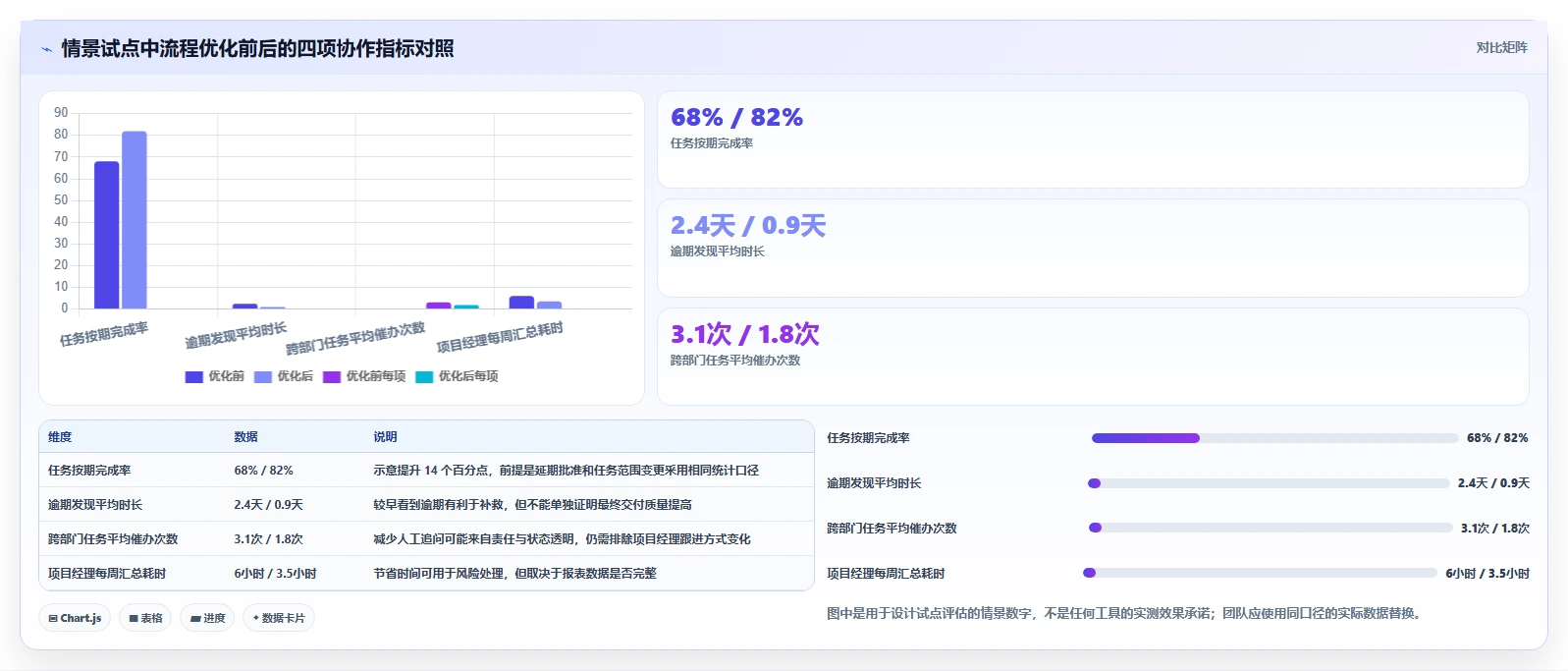1568x671 pixels.
Task: Click the note starting 减少人工追问
Action: point(562,539)
